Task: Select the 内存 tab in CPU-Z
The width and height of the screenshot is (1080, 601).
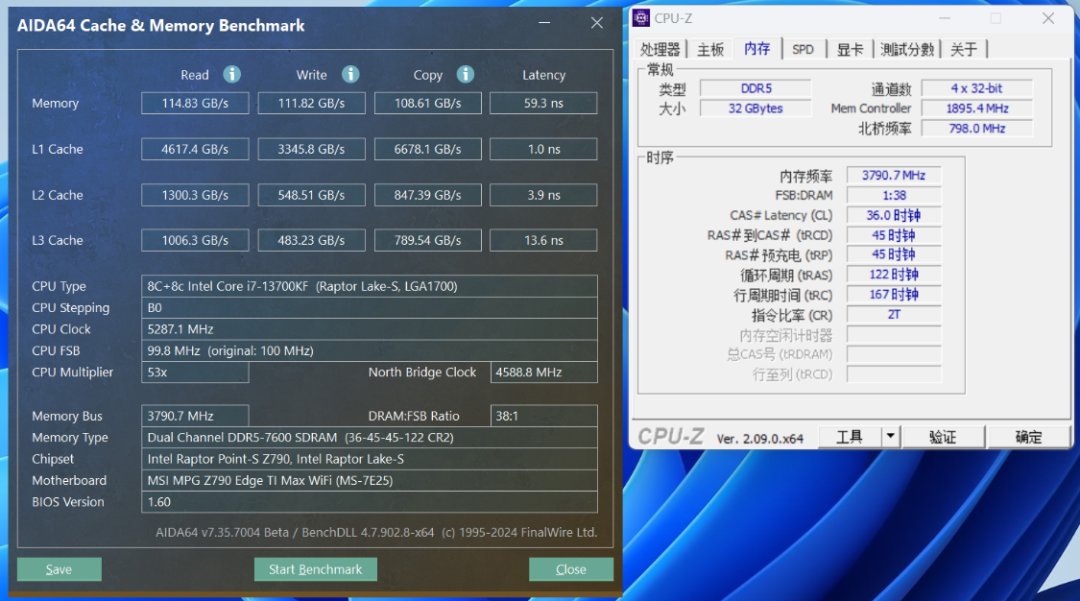Action: pos(756,49)
